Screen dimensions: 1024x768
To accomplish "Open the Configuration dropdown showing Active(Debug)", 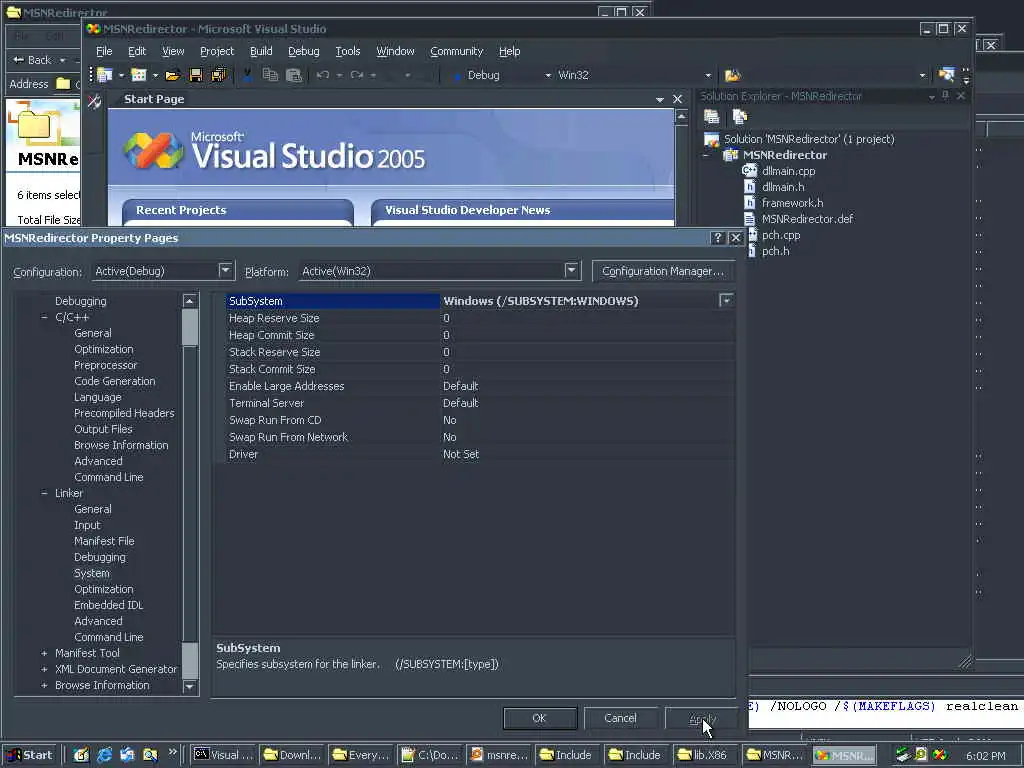I will click(x=225, y=270).
